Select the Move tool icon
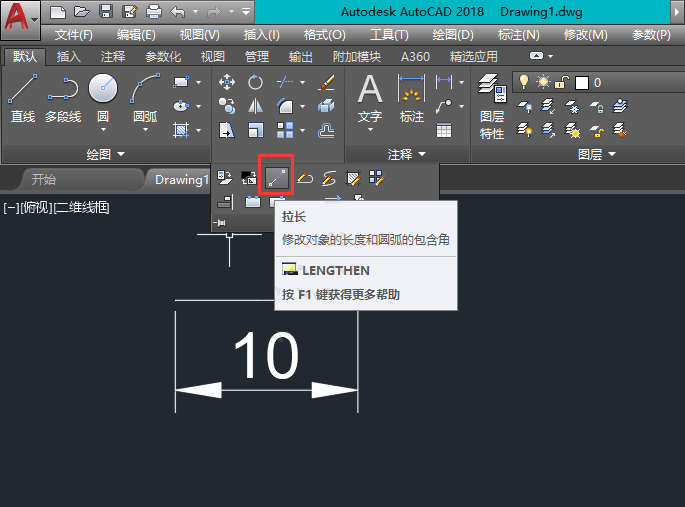 pos(227,82)
